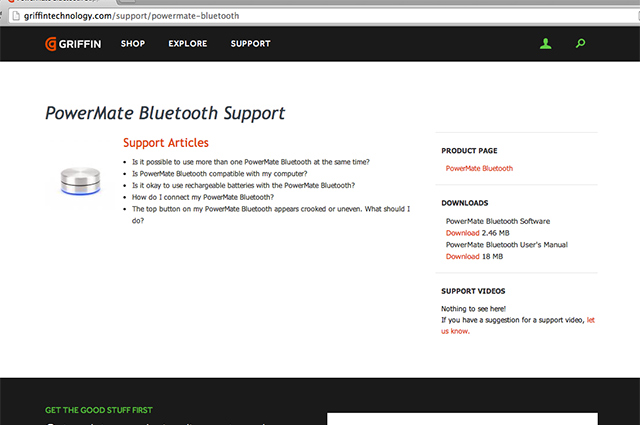Screen dimensions: 640x425
Task: Click 'PowerMate Bluetooth User's Manual' label
Action: [507, 245]
